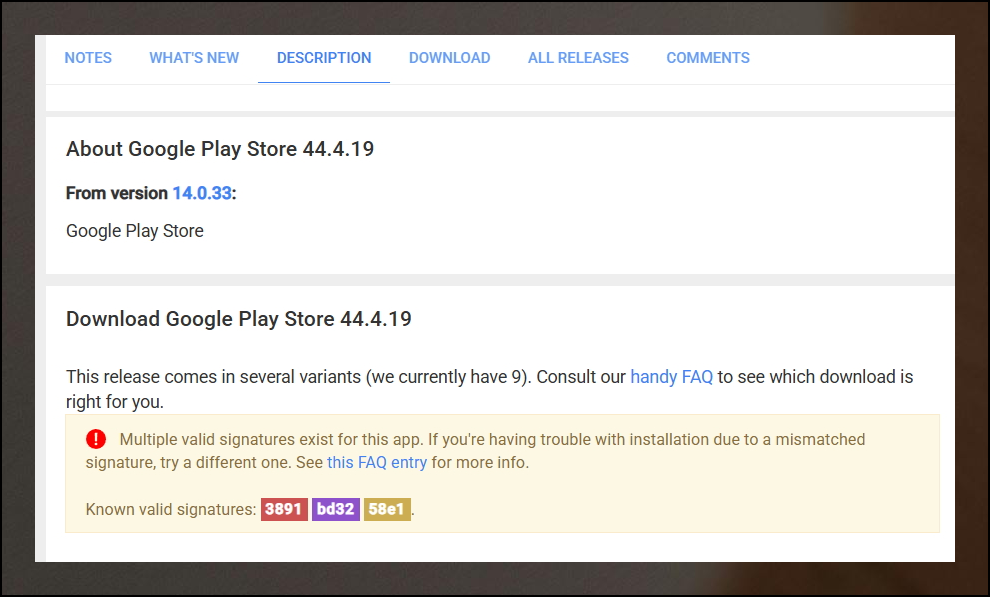The height and width of the screenshot is (597, 990).
Task: Click the purple bd32 signature badge
Action: click(x=336, y=509)
